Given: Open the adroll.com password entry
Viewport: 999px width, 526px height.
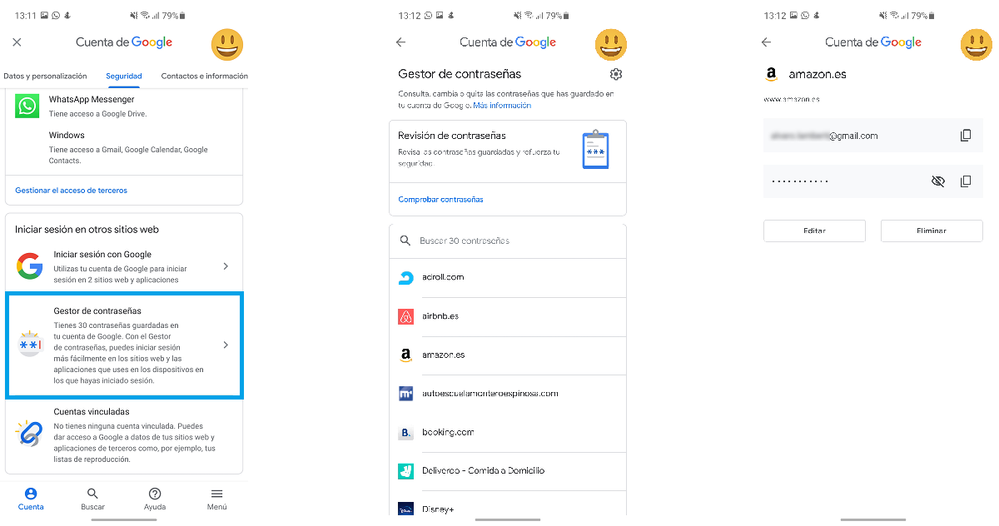Looking at the screenshot, I should tap(508, 278).
